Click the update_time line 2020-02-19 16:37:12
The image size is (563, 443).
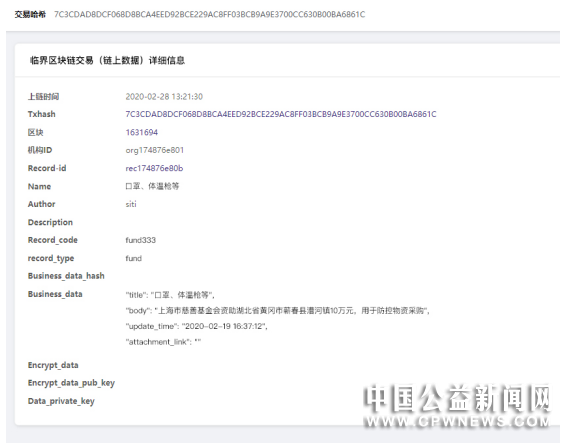click(x=196, y=326)
